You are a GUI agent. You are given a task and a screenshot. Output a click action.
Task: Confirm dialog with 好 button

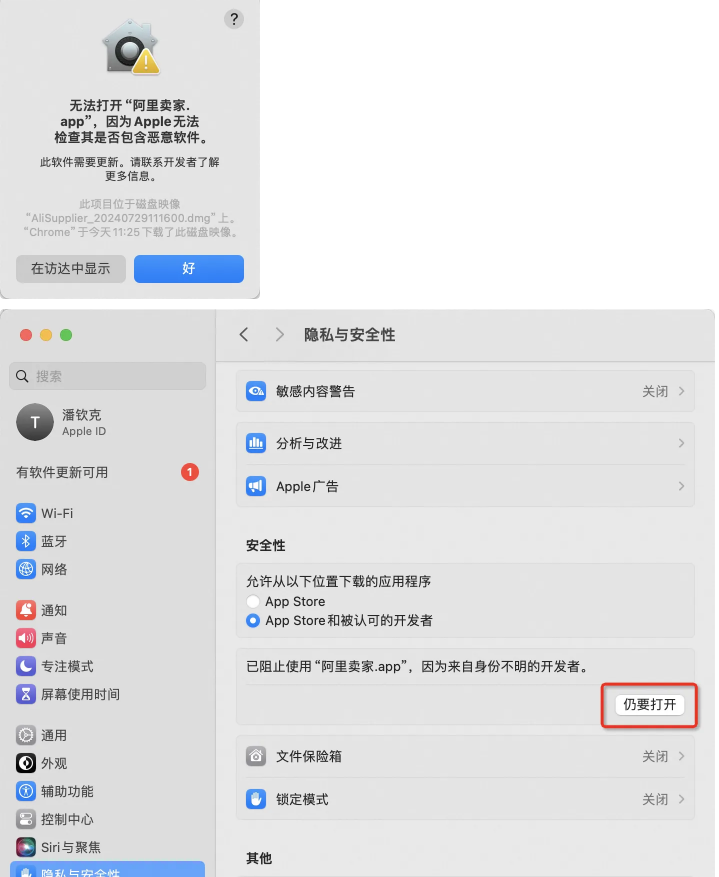[x=189, y=268]
